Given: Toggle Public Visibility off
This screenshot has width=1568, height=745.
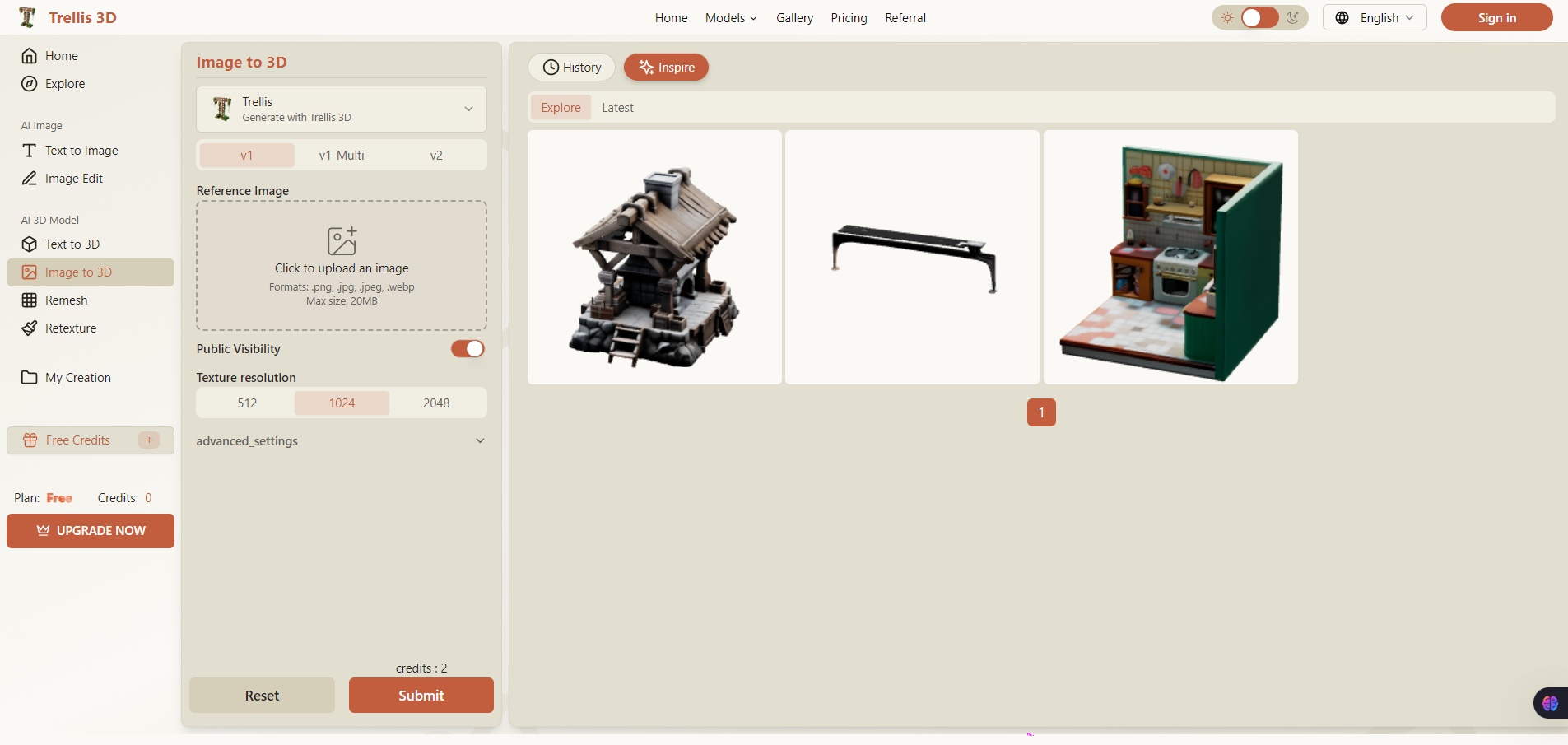Looking at the screenshot, I should [468, 349].
